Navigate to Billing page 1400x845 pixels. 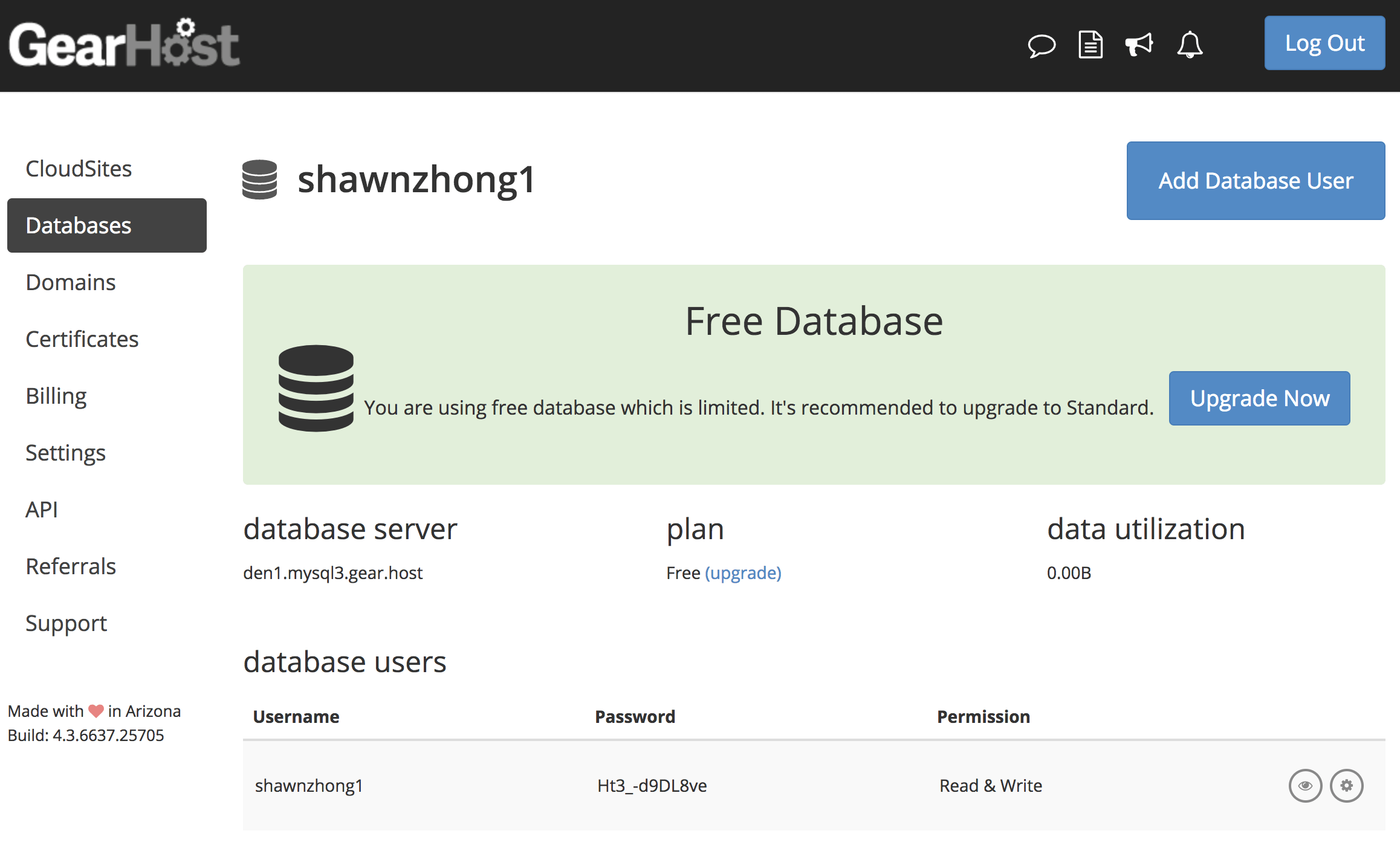[x=56, y=396]
